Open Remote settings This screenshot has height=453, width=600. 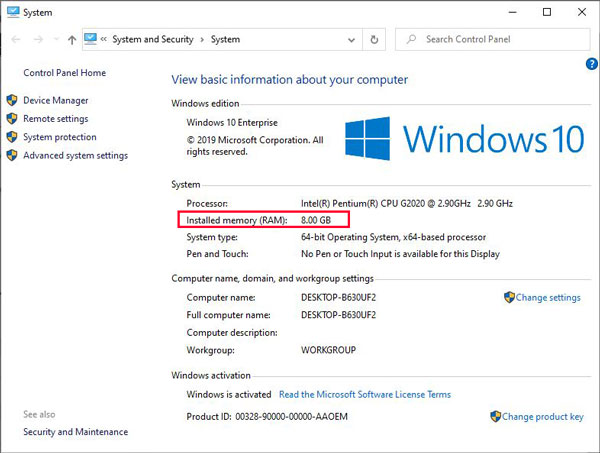click(x=56, y=119)
